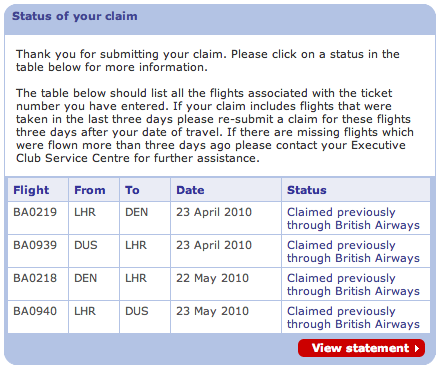Click flight number BA0219 cell
The height and width of the screenshot is (369, 439).
point(38,218)
